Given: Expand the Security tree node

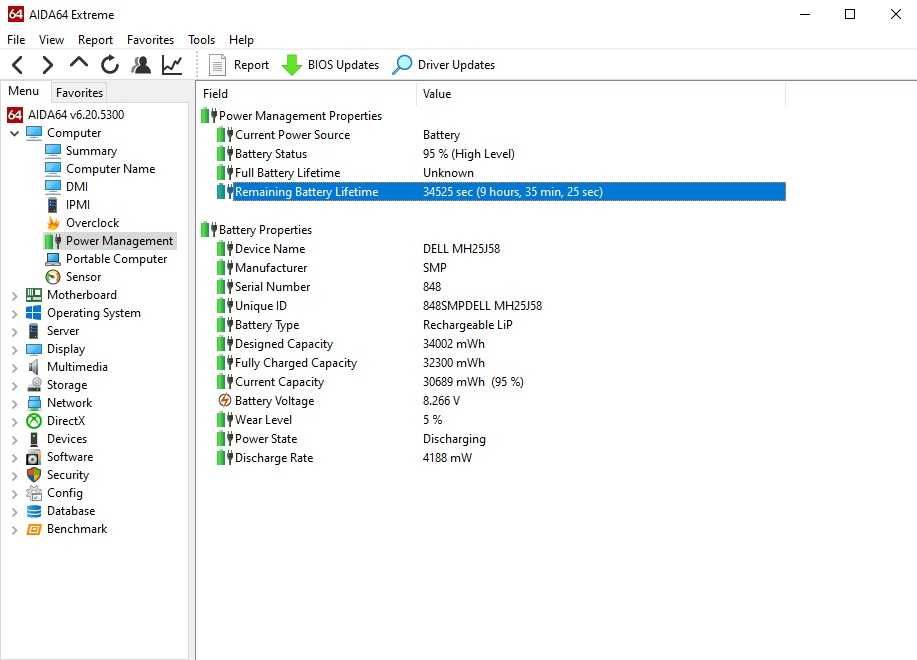Looking at the screenshot, I should [15, 476].
